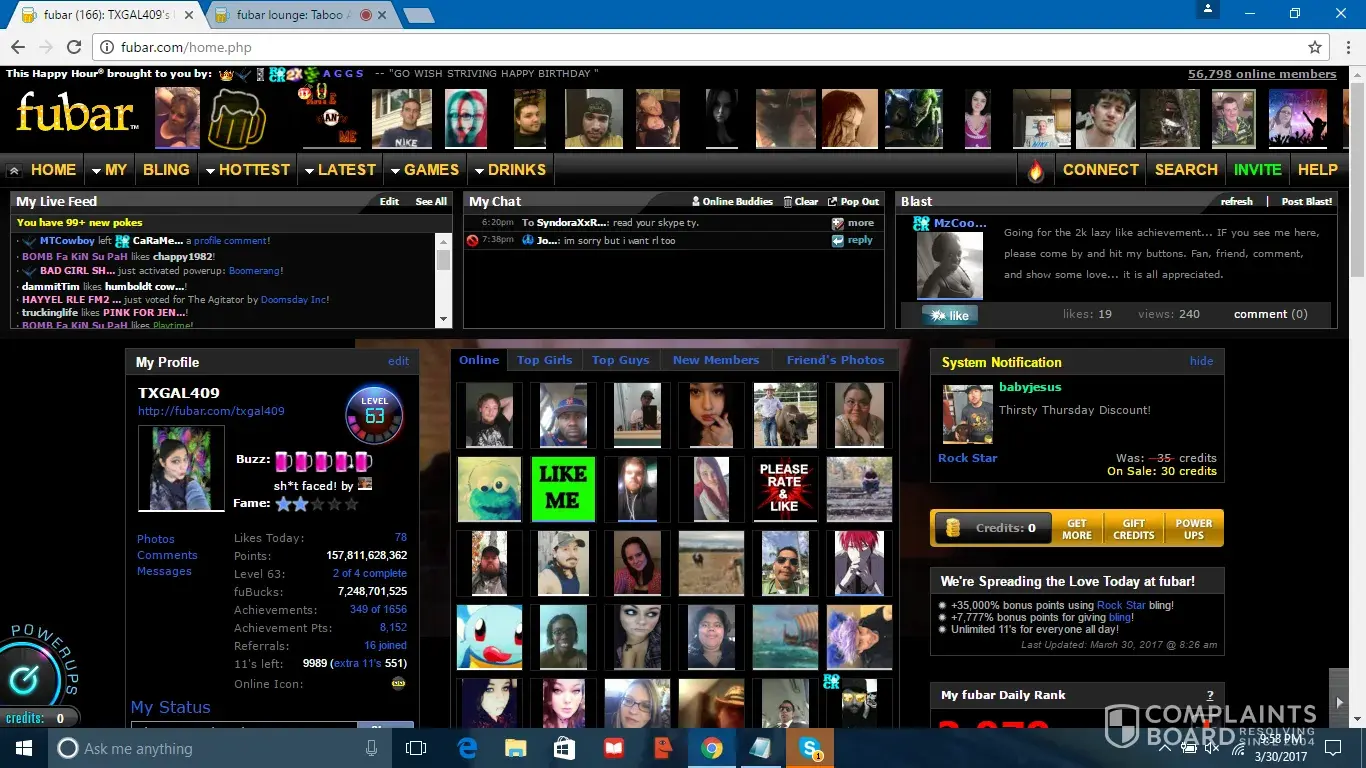
Task: Click the fubar.com/txgal409 profile URL
Action: (x=211, y=411)
